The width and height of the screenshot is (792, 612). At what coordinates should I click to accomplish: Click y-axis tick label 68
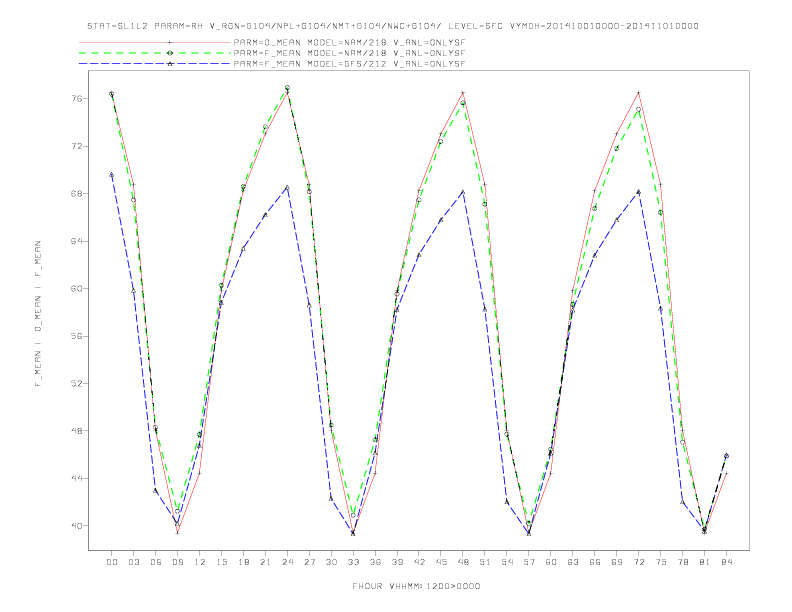point(76,193)
